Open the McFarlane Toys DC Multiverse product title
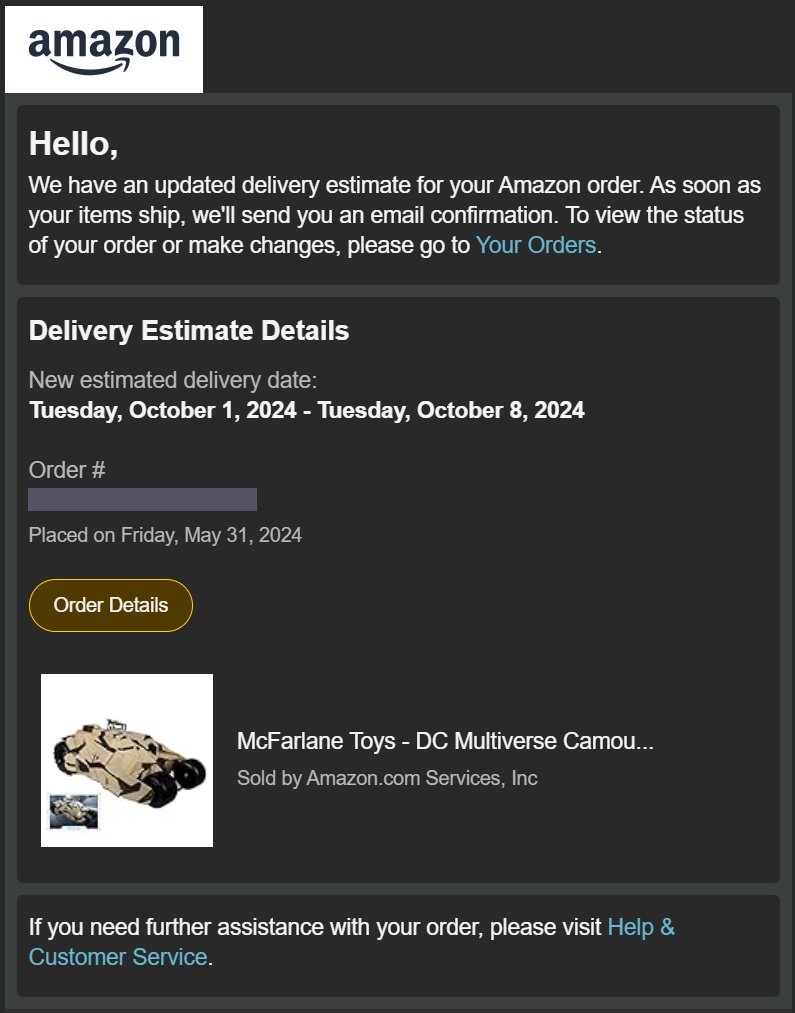The image size is (795, 1013). click(x=445, y=741)
